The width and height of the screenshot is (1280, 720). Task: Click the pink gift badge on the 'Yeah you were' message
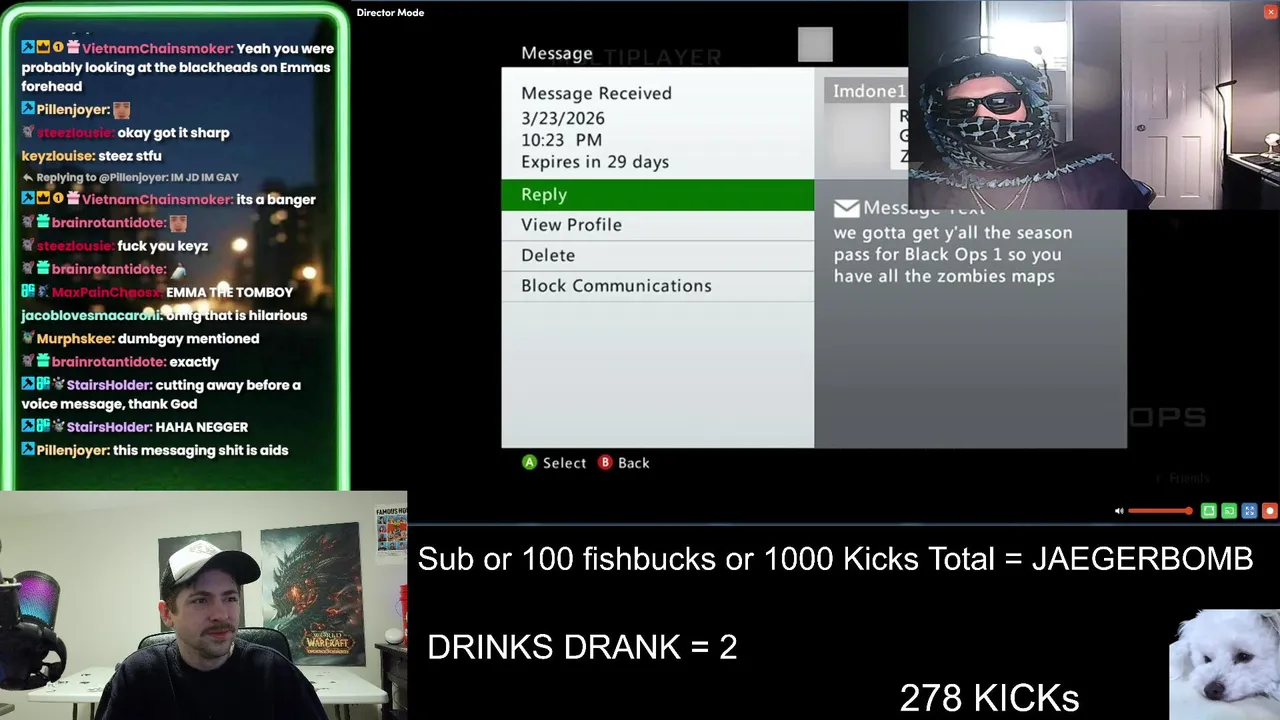[73, 48]
